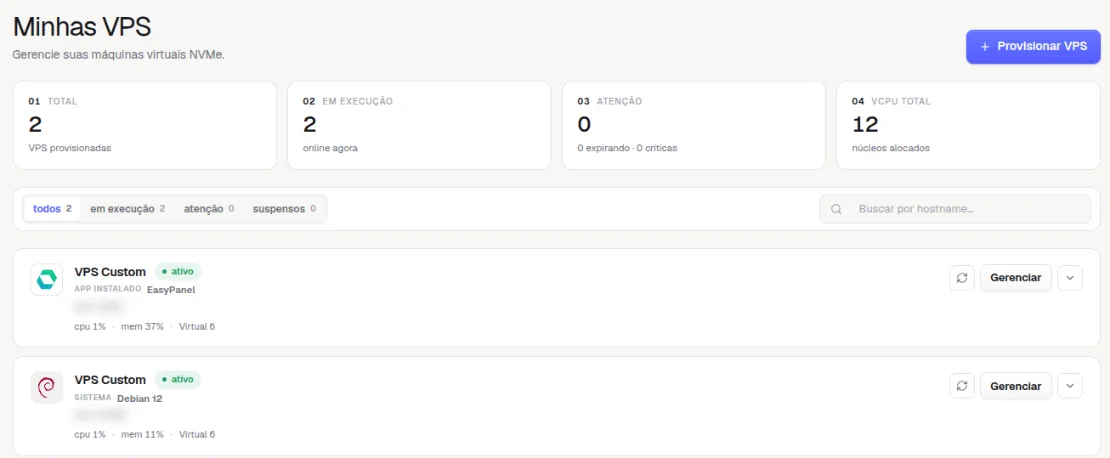Click the EM EXECUÇÃO stats card
This screenshot has width=1110, height=458.
click(x=419, y=125)
